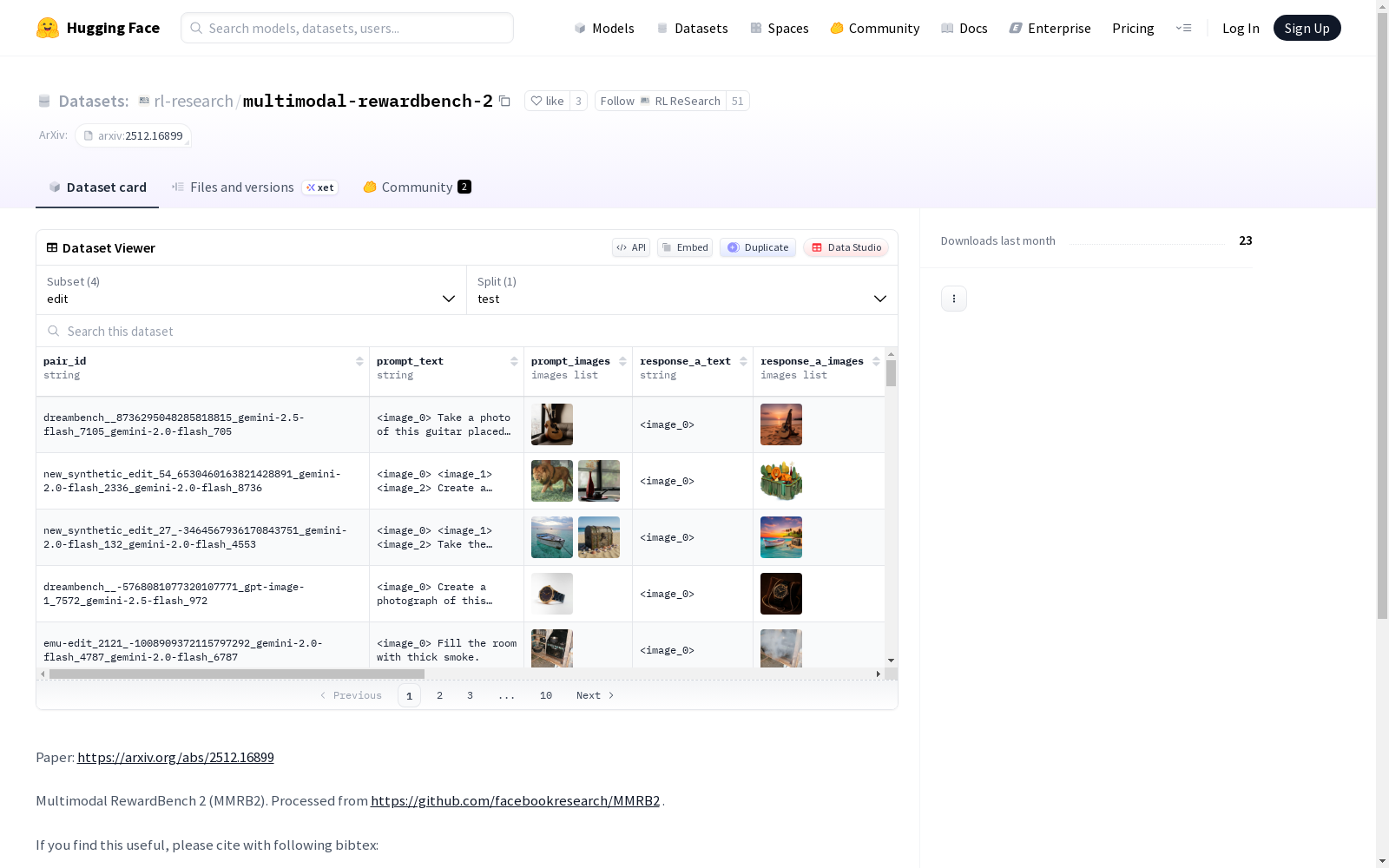Go to the Pricing page
1389x868 pixels.
tap(1133, 28)
